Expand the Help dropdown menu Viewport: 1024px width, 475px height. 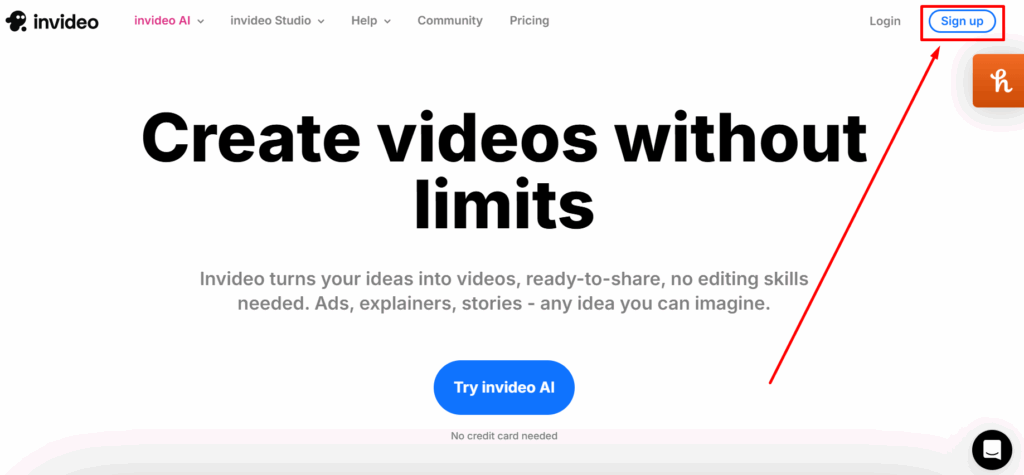(371, 21)
